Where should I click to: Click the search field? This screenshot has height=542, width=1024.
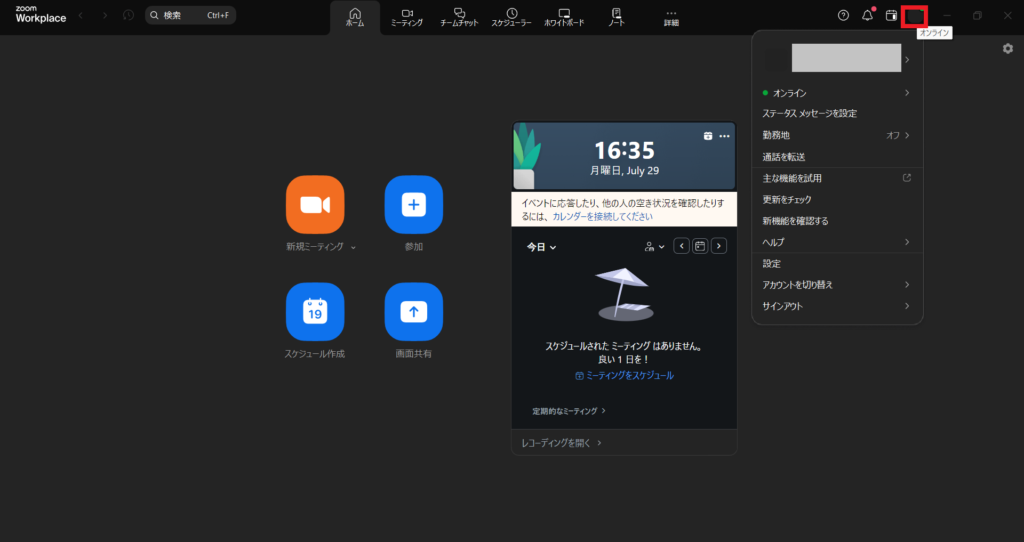190,16
